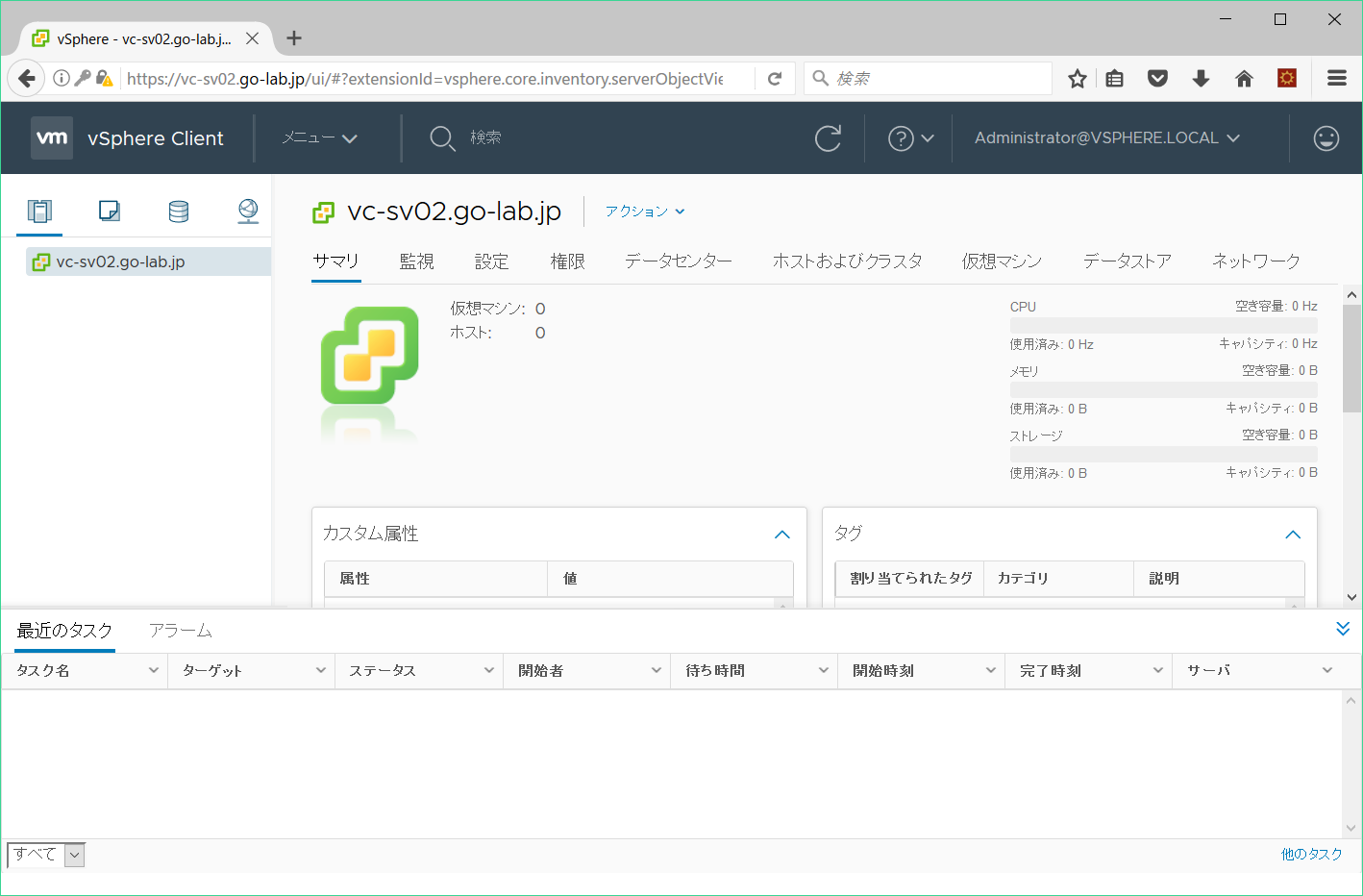
Task: Close the vSphere browser tab
Action: (252, 38)
